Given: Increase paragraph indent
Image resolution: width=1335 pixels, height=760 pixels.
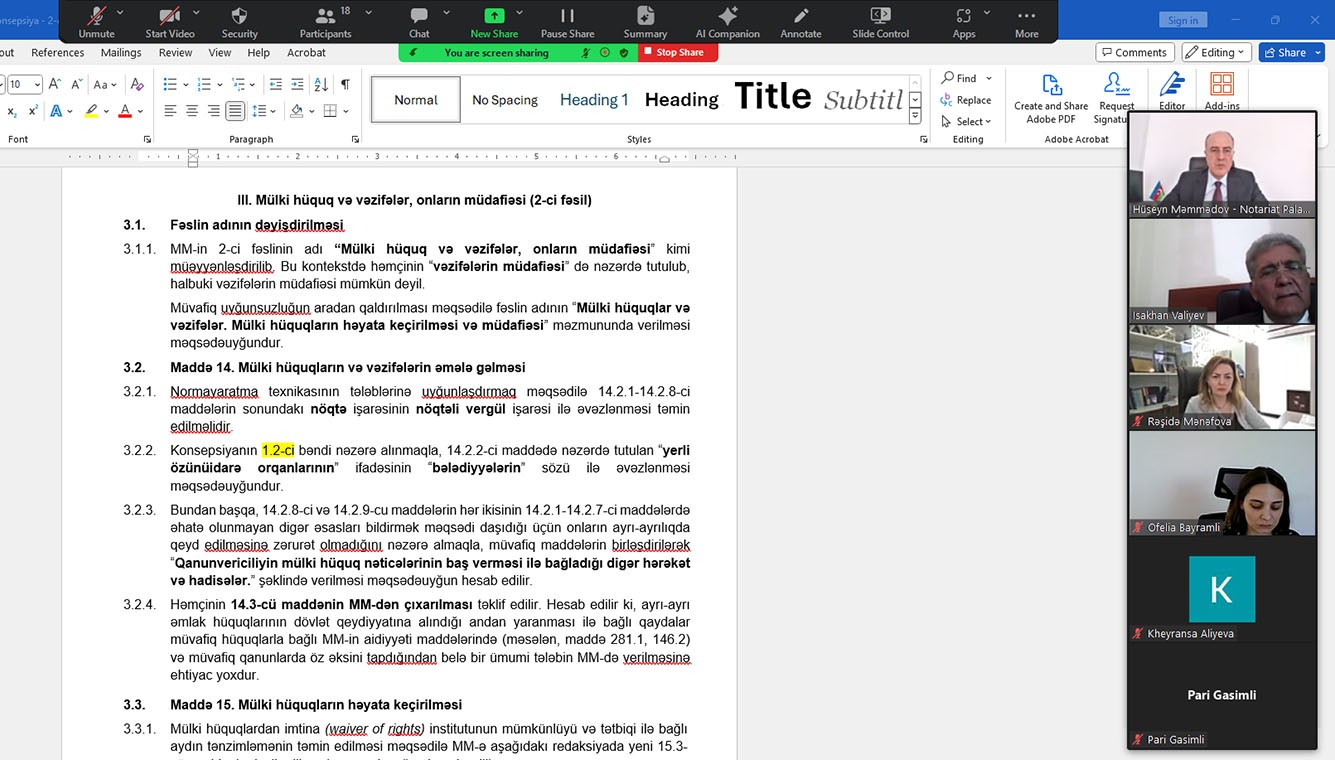Looking at the screenshot, I should (299, 84).
